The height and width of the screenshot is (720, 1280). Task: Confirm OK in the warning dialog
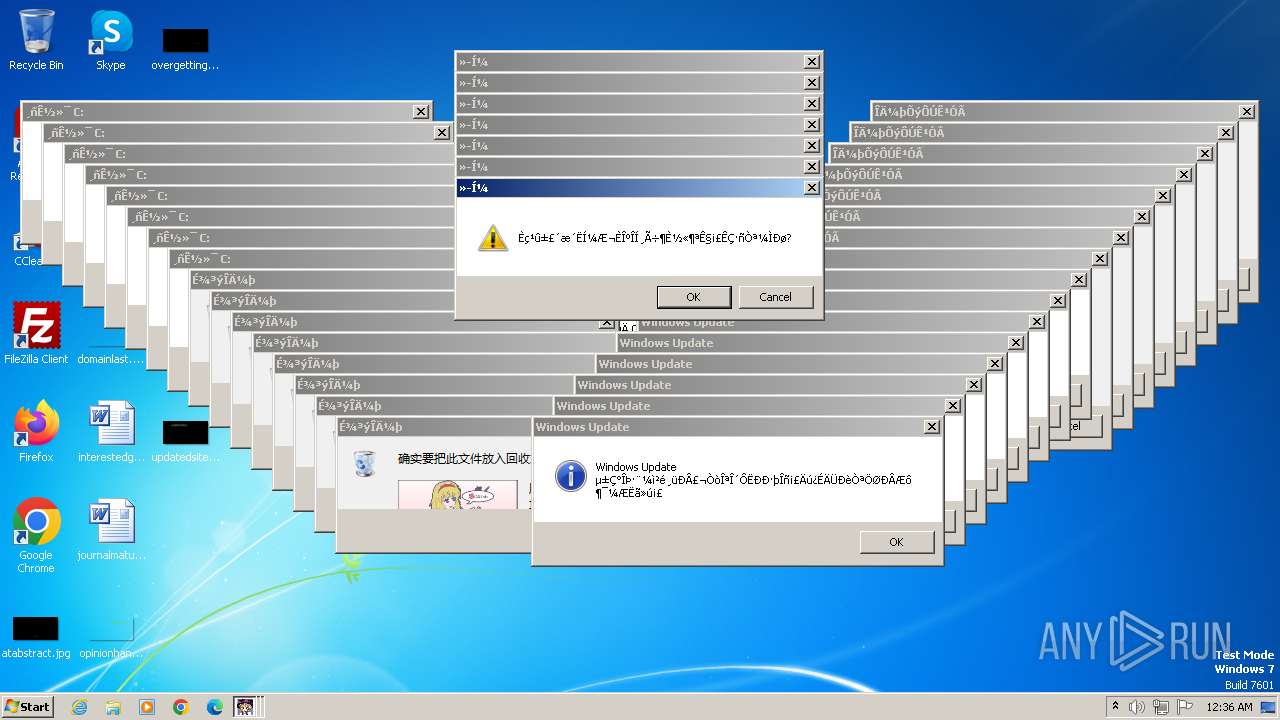coord(693,297)
